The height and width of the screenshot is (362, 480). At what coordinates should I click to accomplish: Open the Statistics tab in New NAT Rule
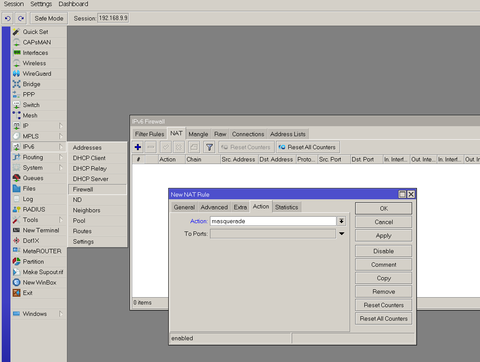tap(287, 207)
